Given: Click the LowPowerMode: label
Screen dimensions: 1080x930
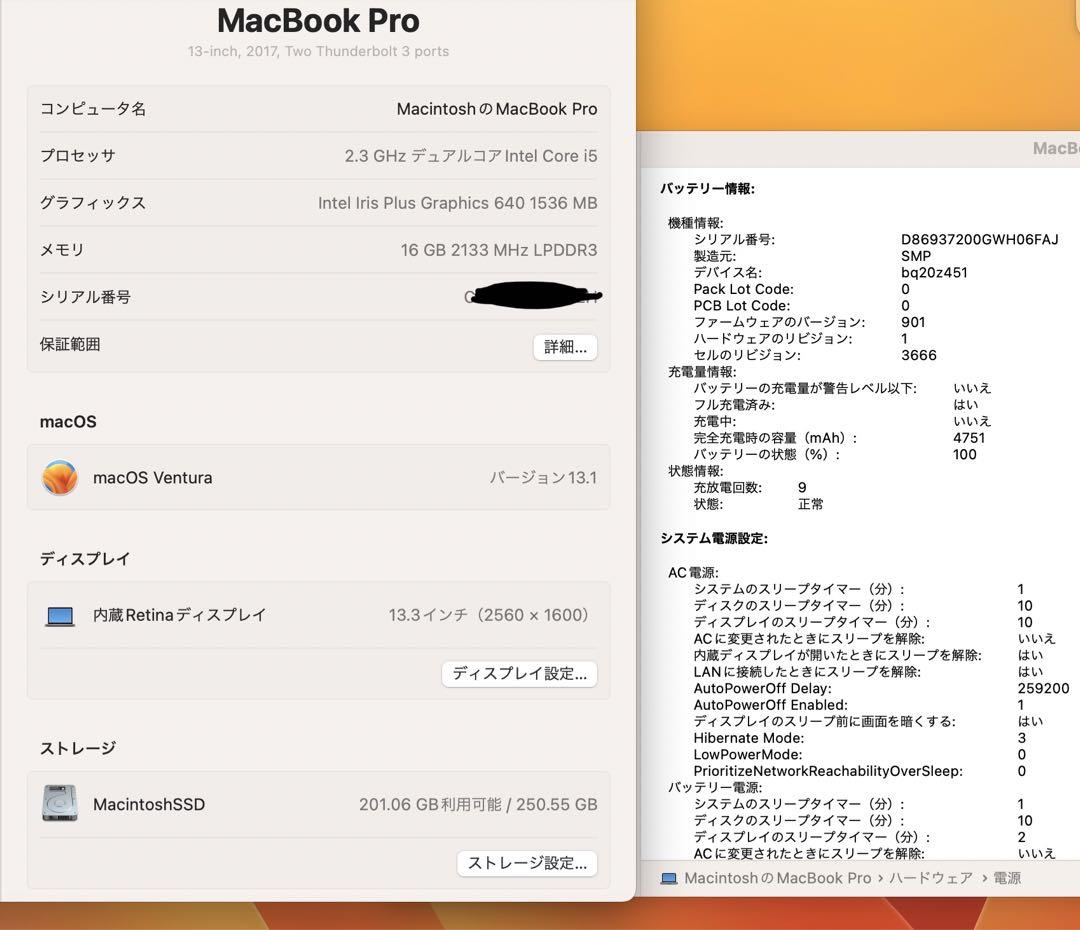Looking at the screenshot, I should (x=748, y=754).
